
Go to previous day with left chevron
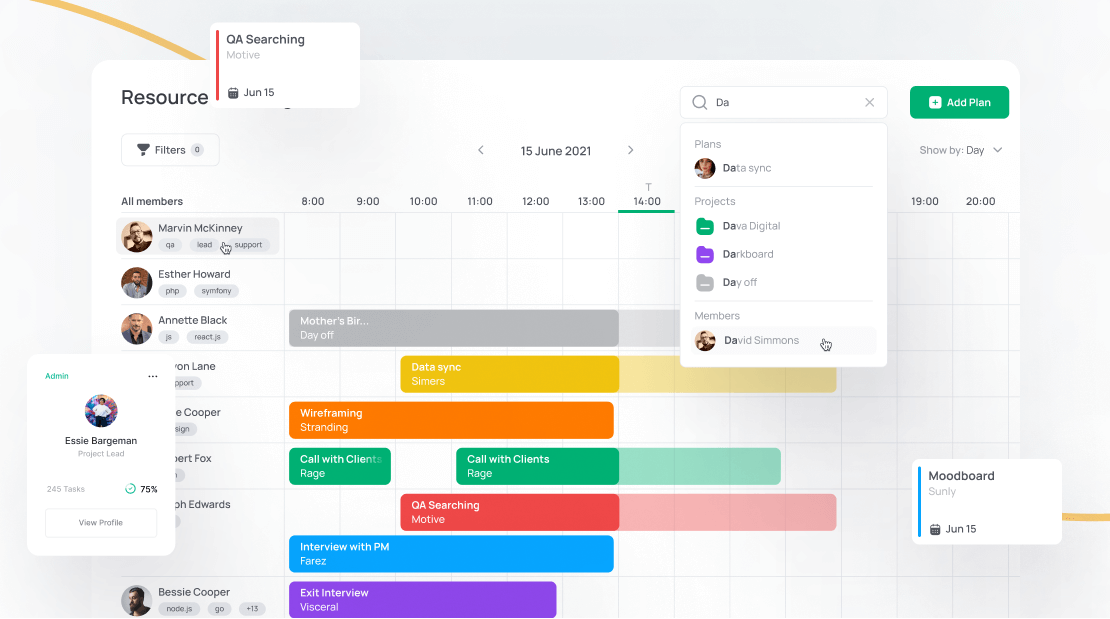pyautogui.click(x=481, y=150)
